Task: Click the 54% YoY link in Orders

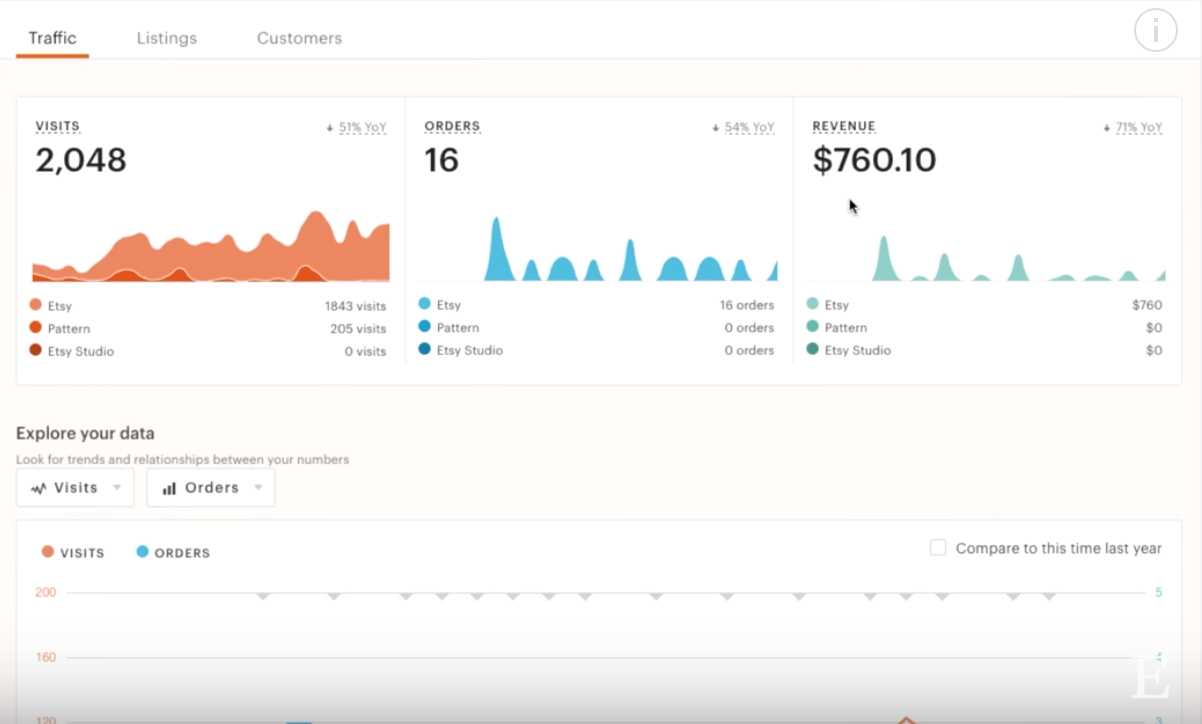Action: tap(749, 128)
